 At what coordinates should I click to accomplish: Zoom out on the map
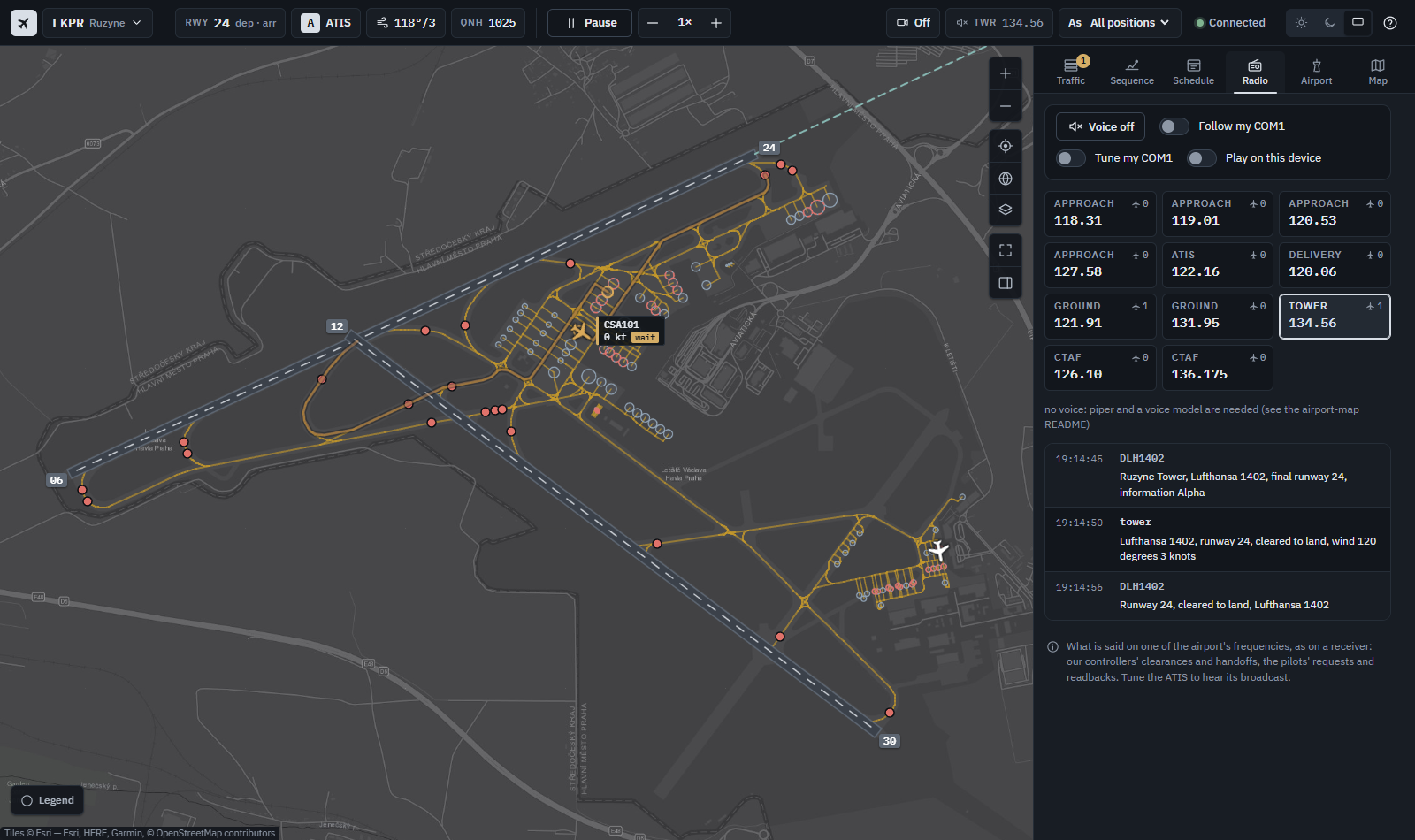pyautogui.click(x=1006, y=106)
